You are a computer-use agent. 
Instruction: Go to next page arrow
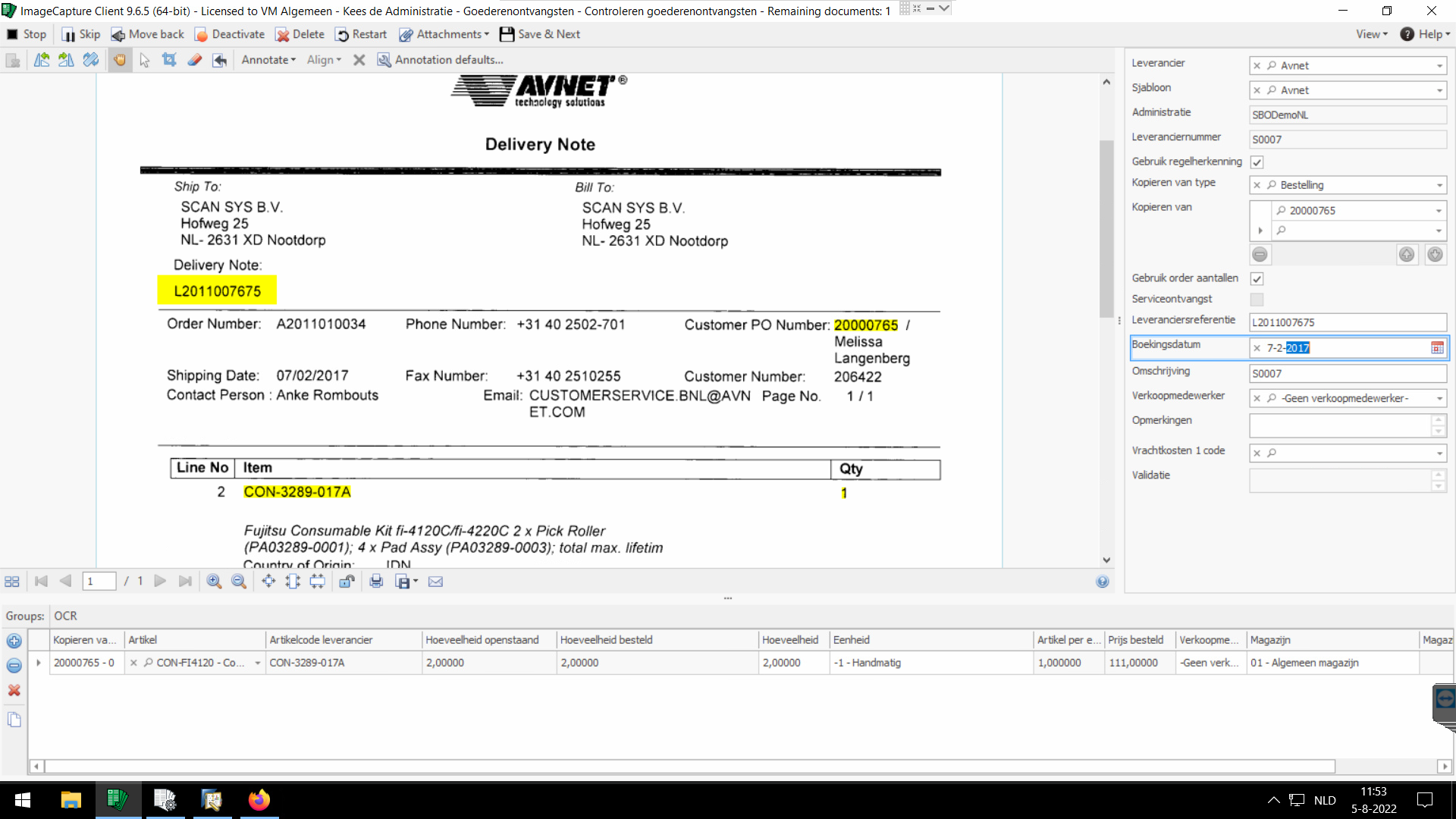pyautogui.click(x=160, y=582)
